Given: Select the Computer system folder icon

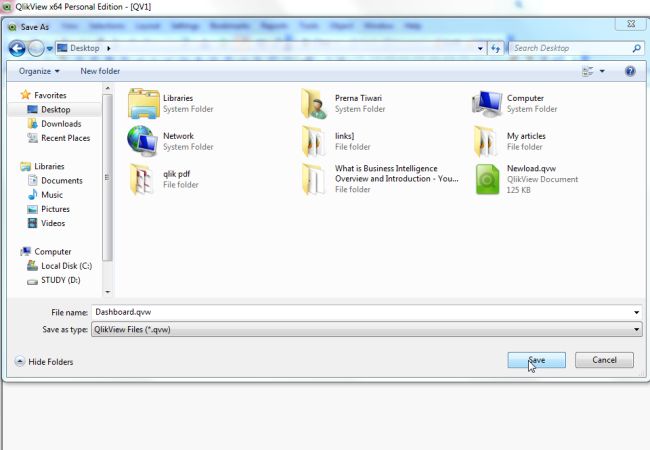Looking at the screenshot, I should pyautogui.click(x=487, y=103).
